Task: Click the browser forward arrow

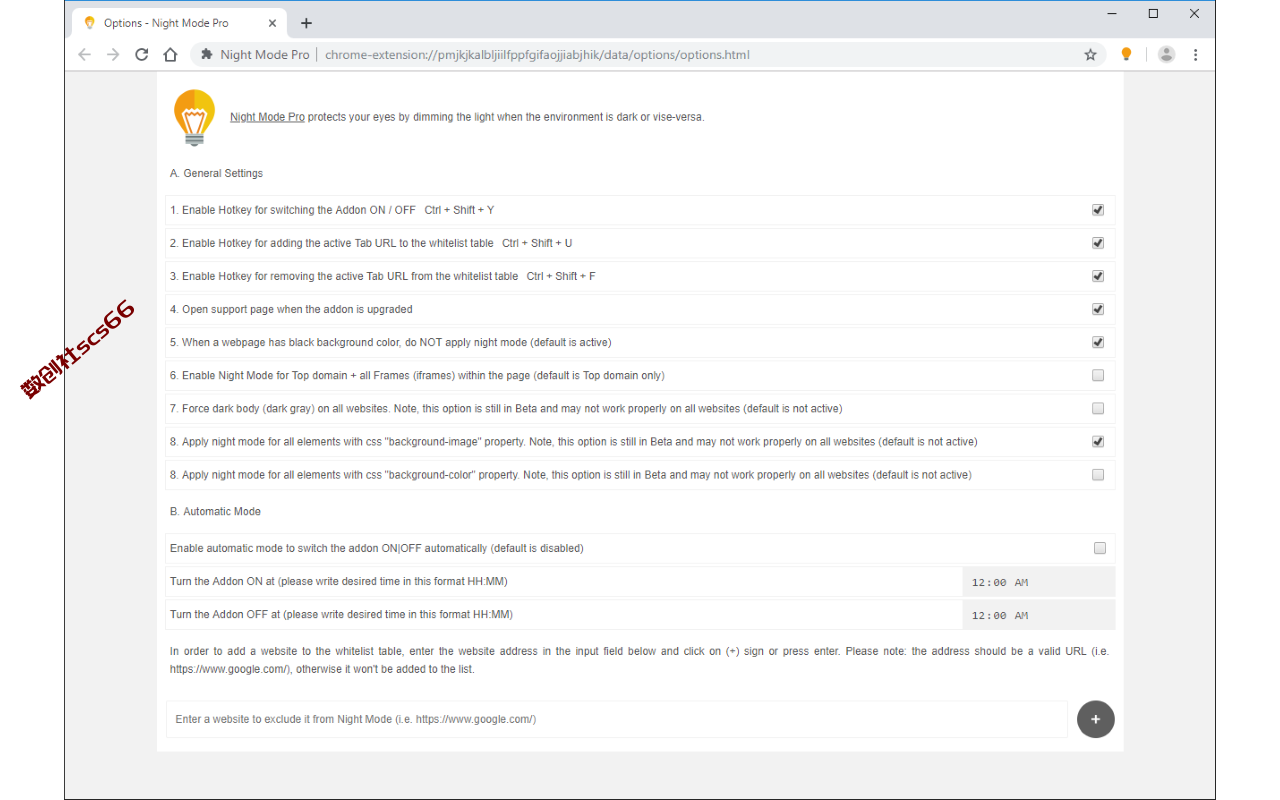Action: tap(113, 55)
